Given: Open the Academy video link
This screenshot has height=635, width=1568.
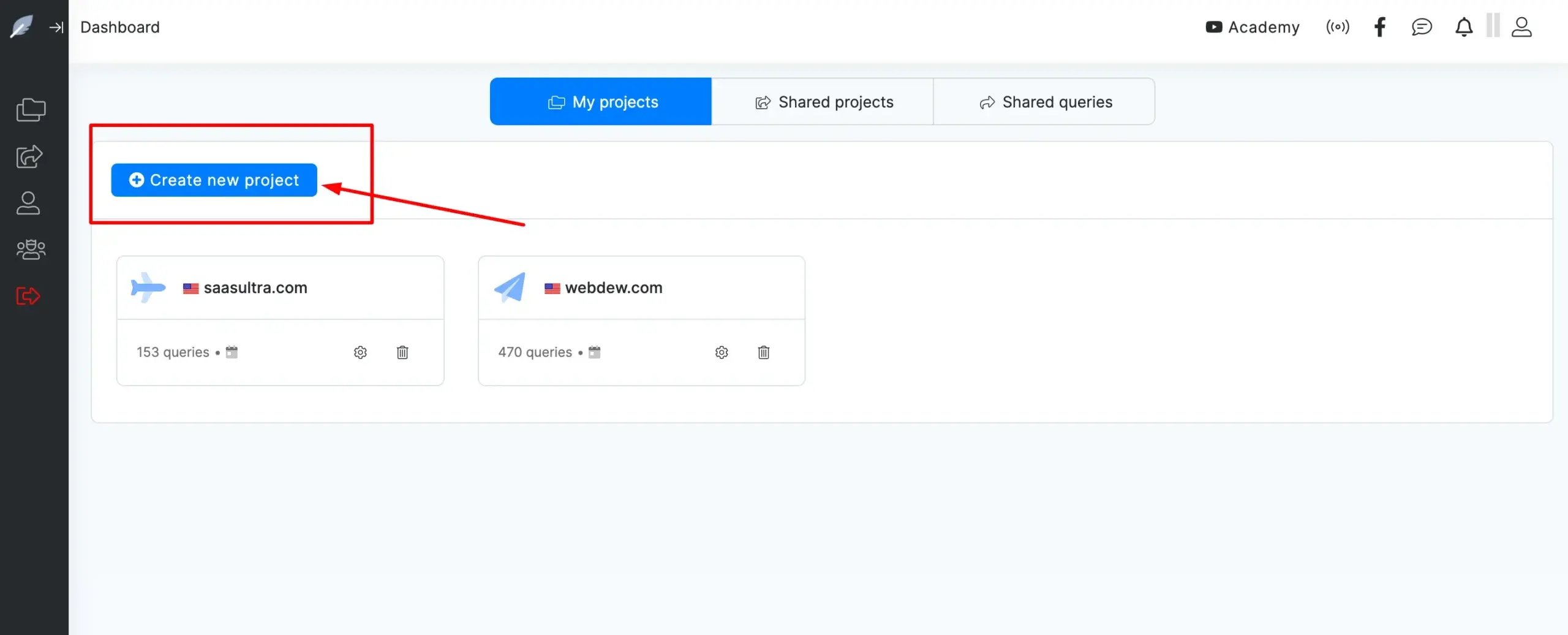Looking at the screenshot, I should pos(1253,27).
